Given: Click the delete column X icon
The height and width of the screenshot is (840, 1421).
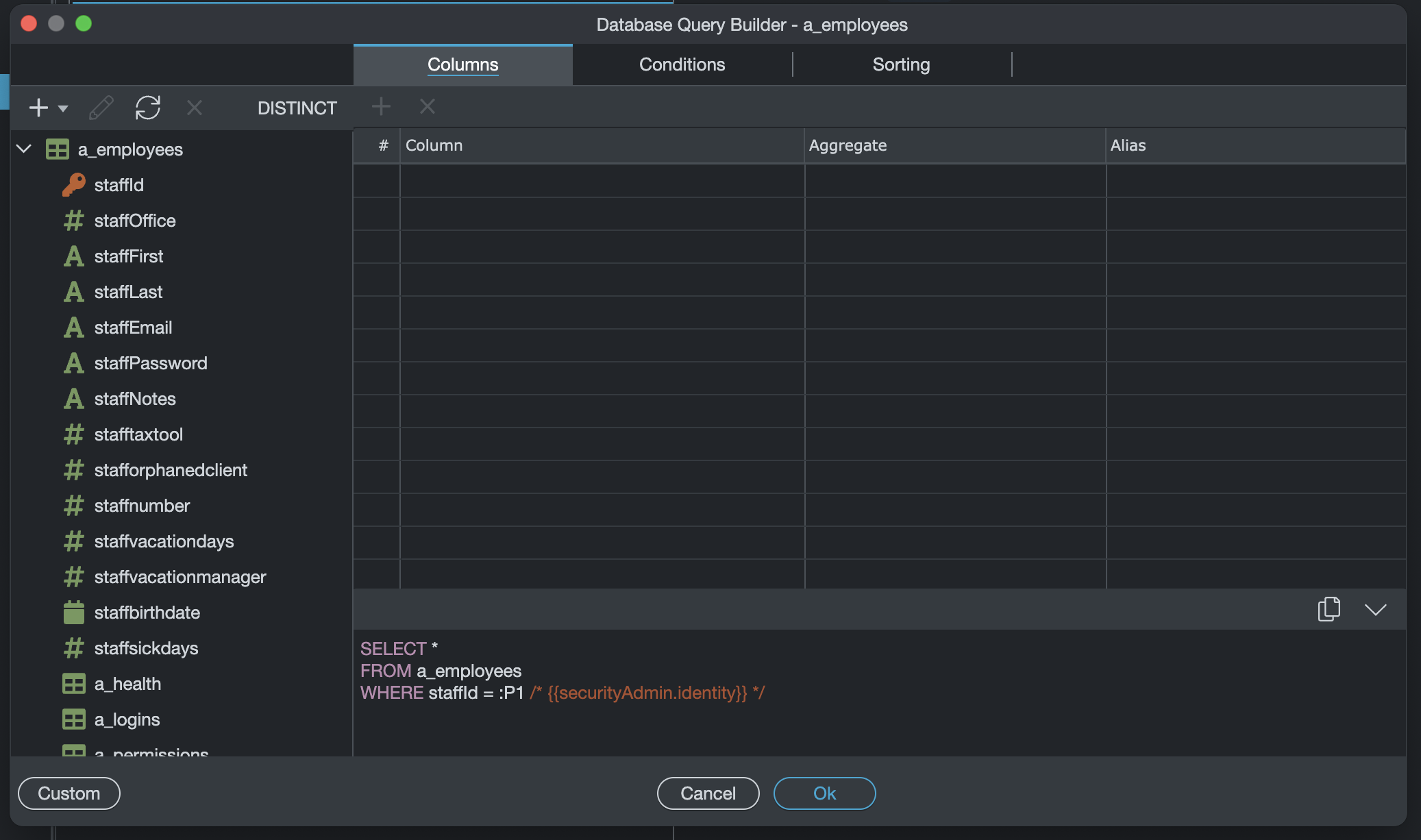Looking at the screenshot, I should coord(428,106).
